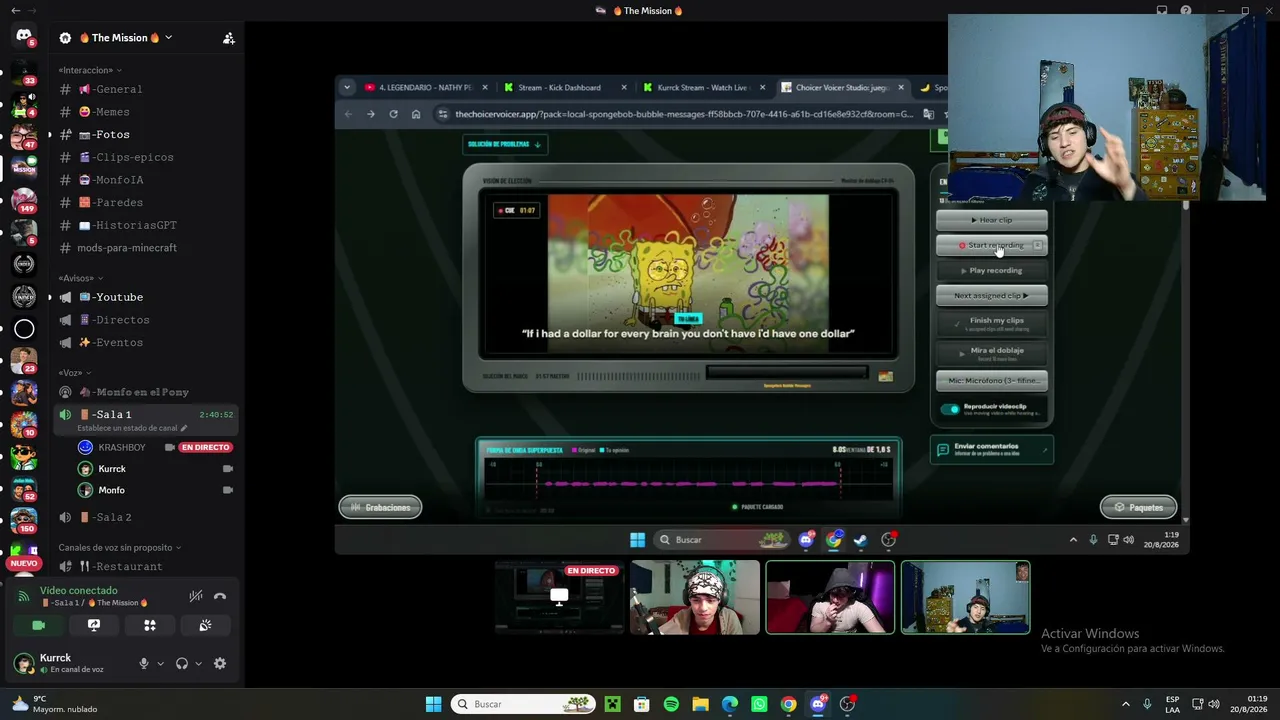Open Discord direct messages home icon
This screenshot has width=1280, height=720.
[24, 36]
